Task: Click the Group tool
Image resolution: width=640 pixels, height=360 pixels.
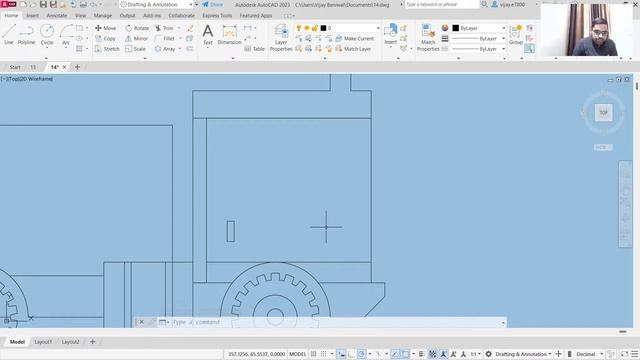Action: pyautogui.click(x=516, y=34)
